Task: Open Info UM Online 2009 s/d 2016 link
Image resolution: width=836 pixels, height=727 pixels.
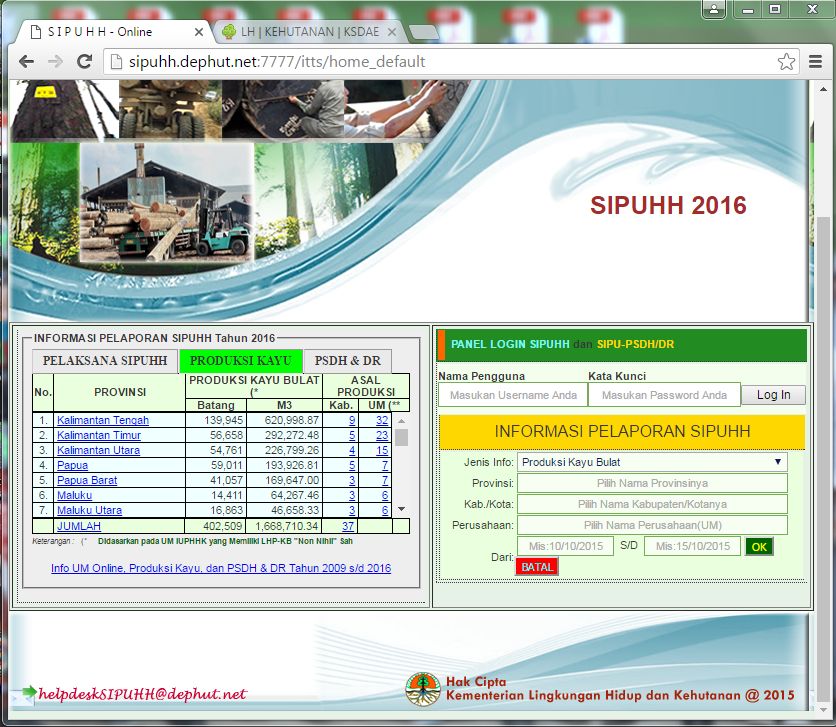Action: click(221, 568)
